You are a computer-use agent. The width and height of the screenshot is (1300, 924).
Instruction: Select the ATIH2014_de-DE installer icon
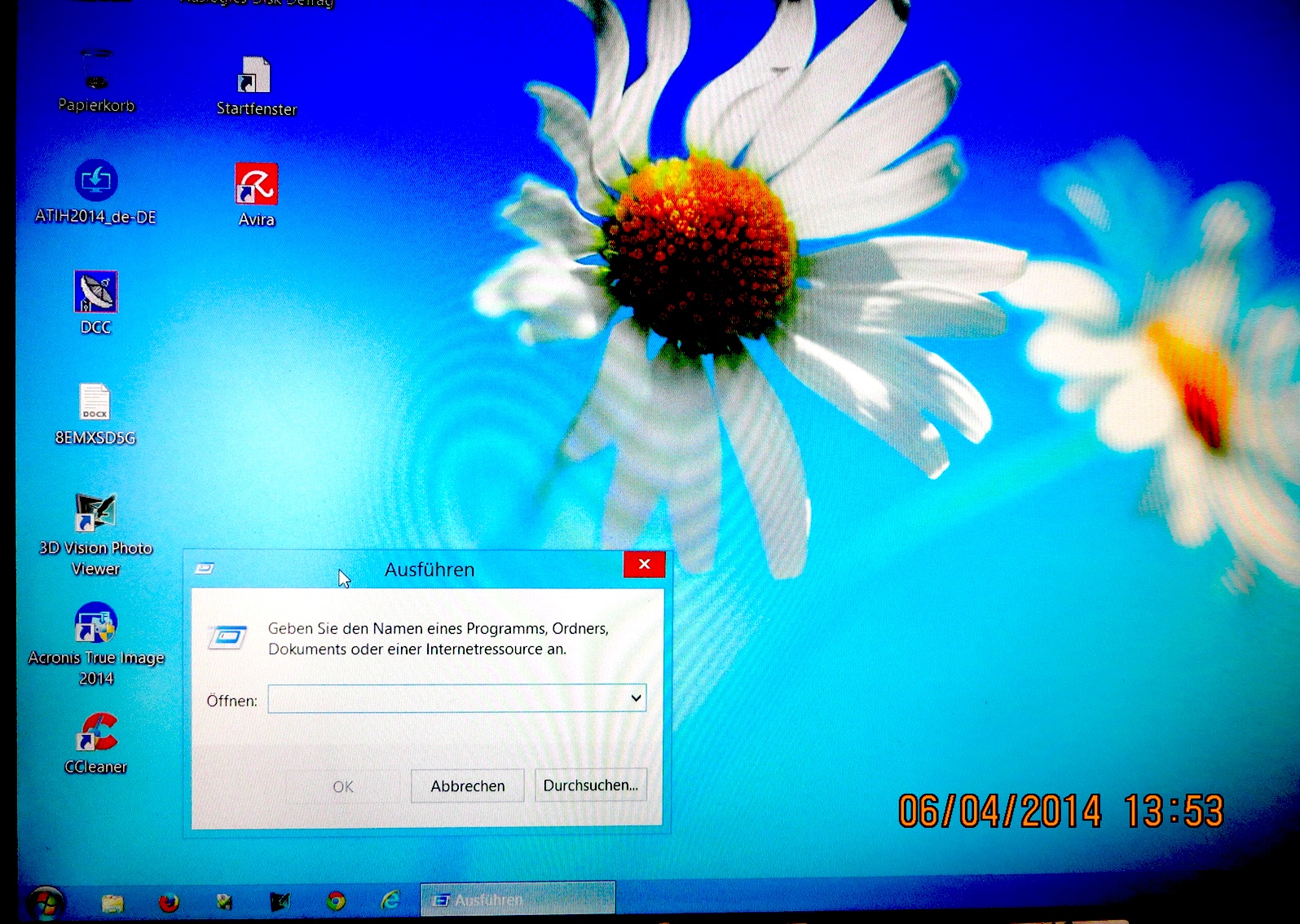(x=96, y=181)
